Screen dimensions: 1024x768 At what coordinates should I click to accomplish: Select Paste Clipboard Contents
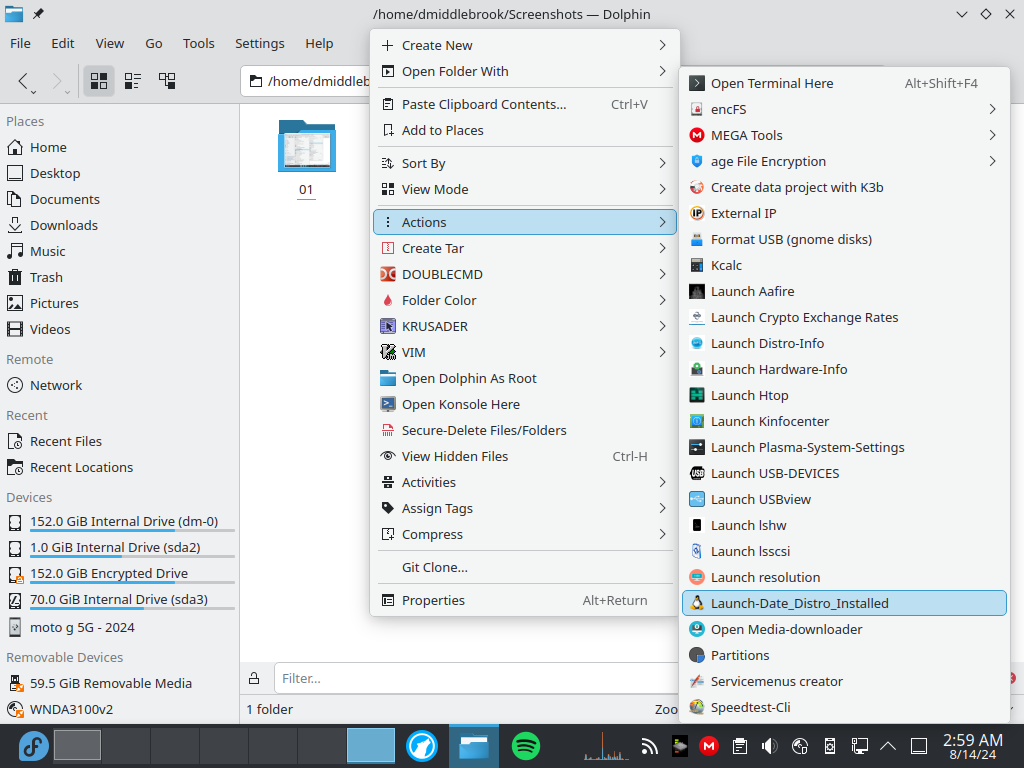click(524, 104)
